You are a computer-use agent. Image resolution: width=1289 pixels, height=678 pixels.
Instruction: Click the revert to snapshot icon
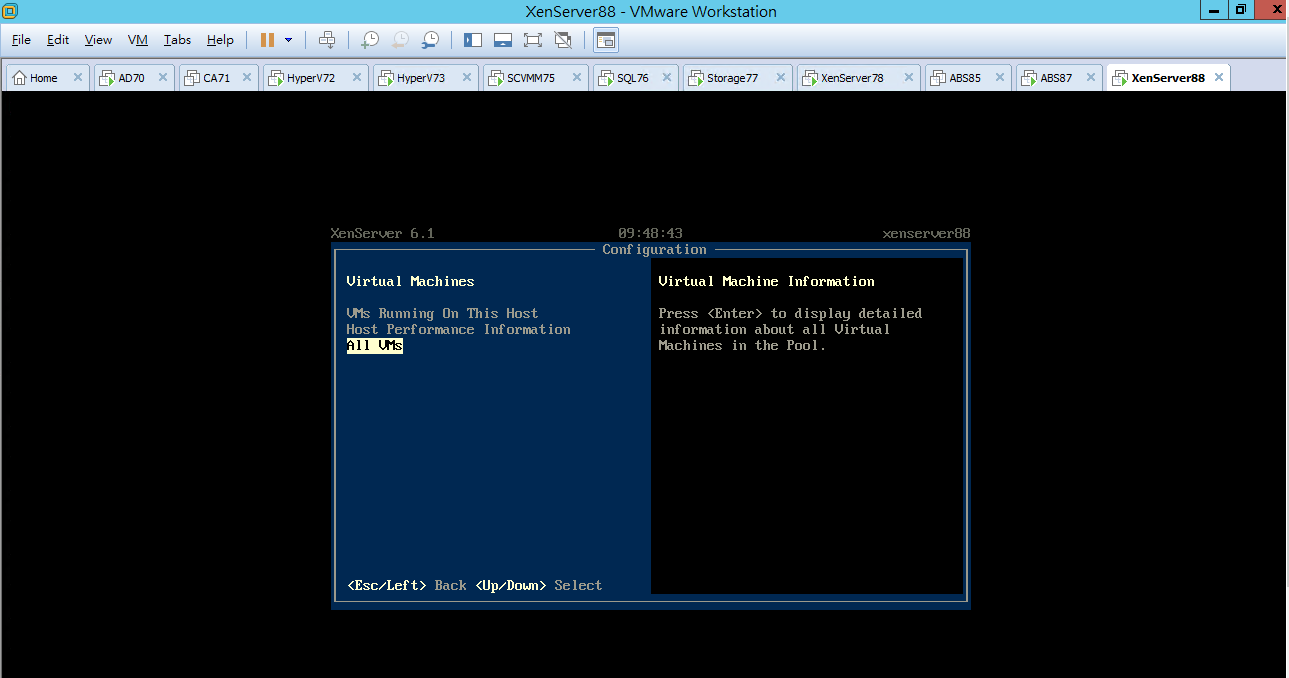pos(400,40)
